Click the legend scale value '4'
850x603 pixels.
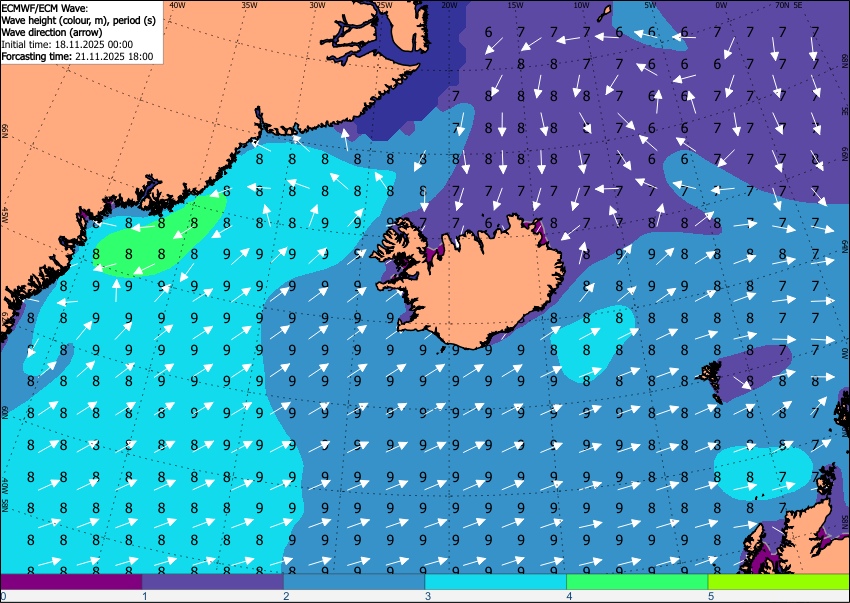tap(569, 596)
